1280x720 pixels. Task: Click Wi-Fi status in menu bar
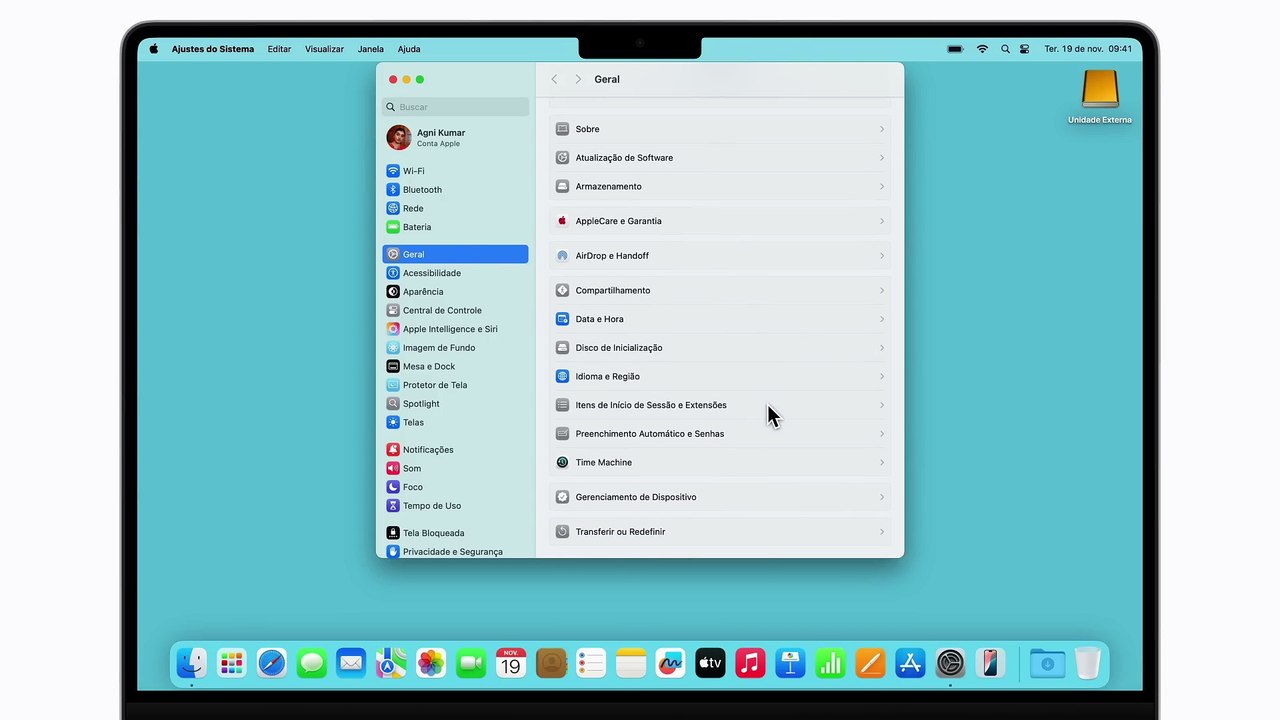point(982,49)
